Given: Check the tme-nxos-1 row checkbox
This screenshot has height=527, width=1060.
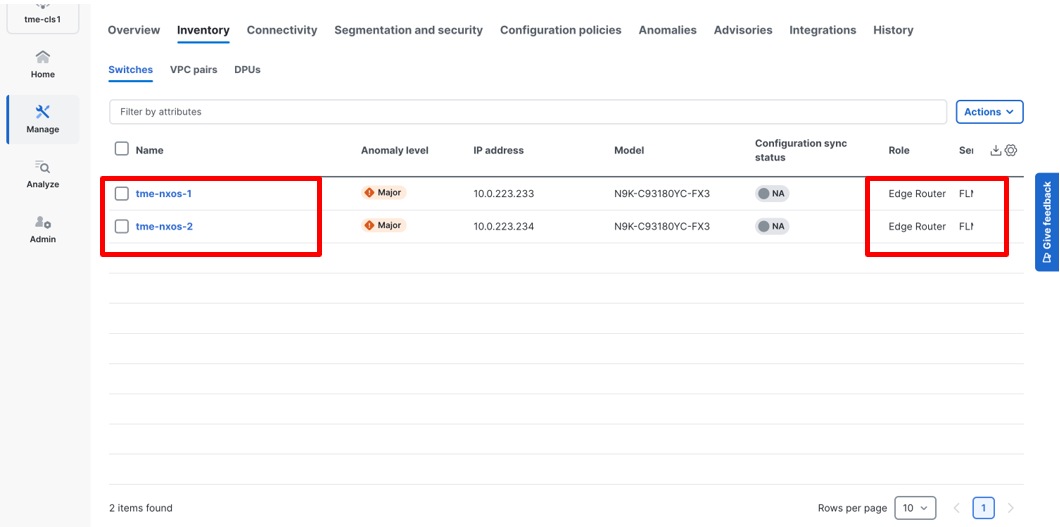Looking at the screenshot, I should (122, 194).
